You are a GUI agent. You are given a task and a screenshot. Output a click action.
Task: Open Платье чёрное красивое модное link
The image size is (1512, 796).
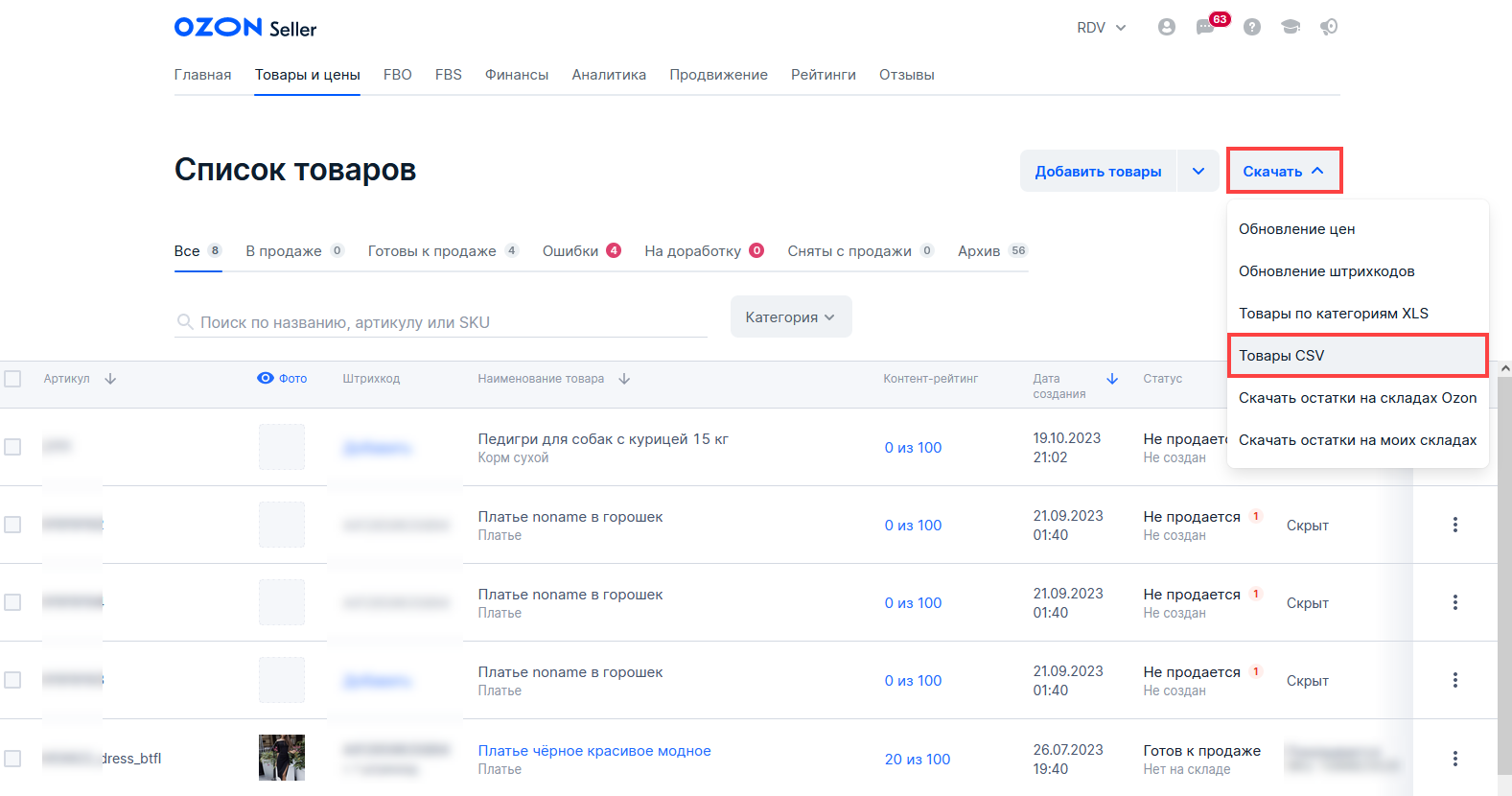coord(594,751)
